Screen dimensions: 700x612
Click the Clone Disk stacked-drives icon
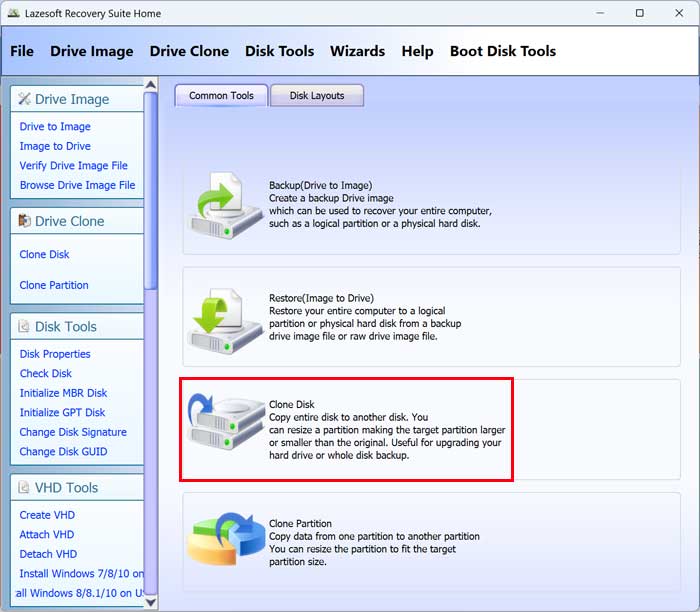point(226,422)
